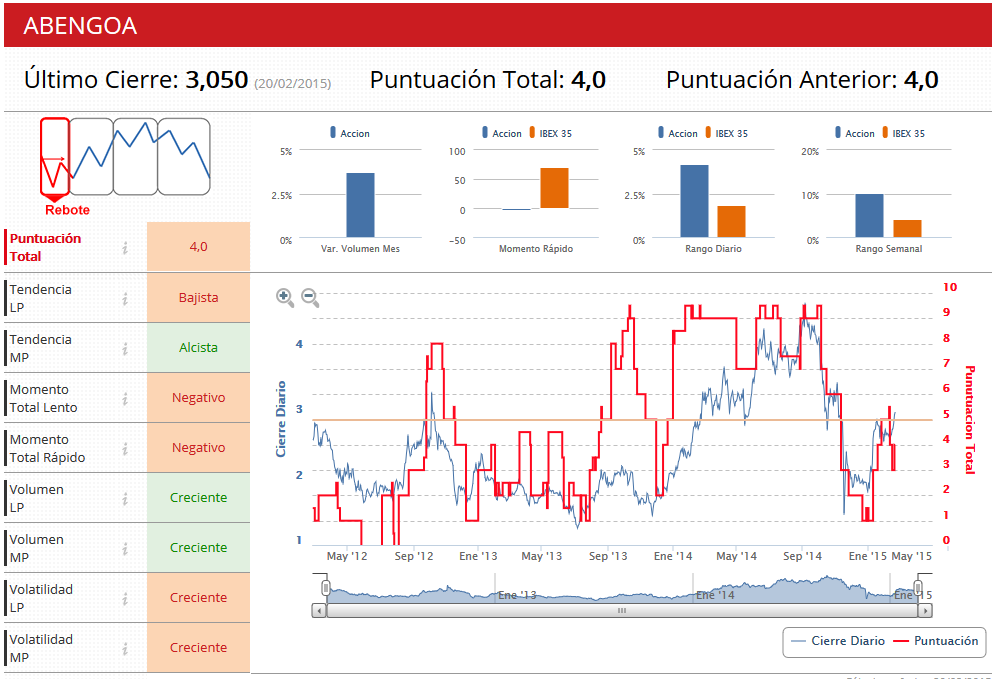Click the navigator horizontal scrollbar thumb
Viewport: 999px width, 679px height.
622,611
